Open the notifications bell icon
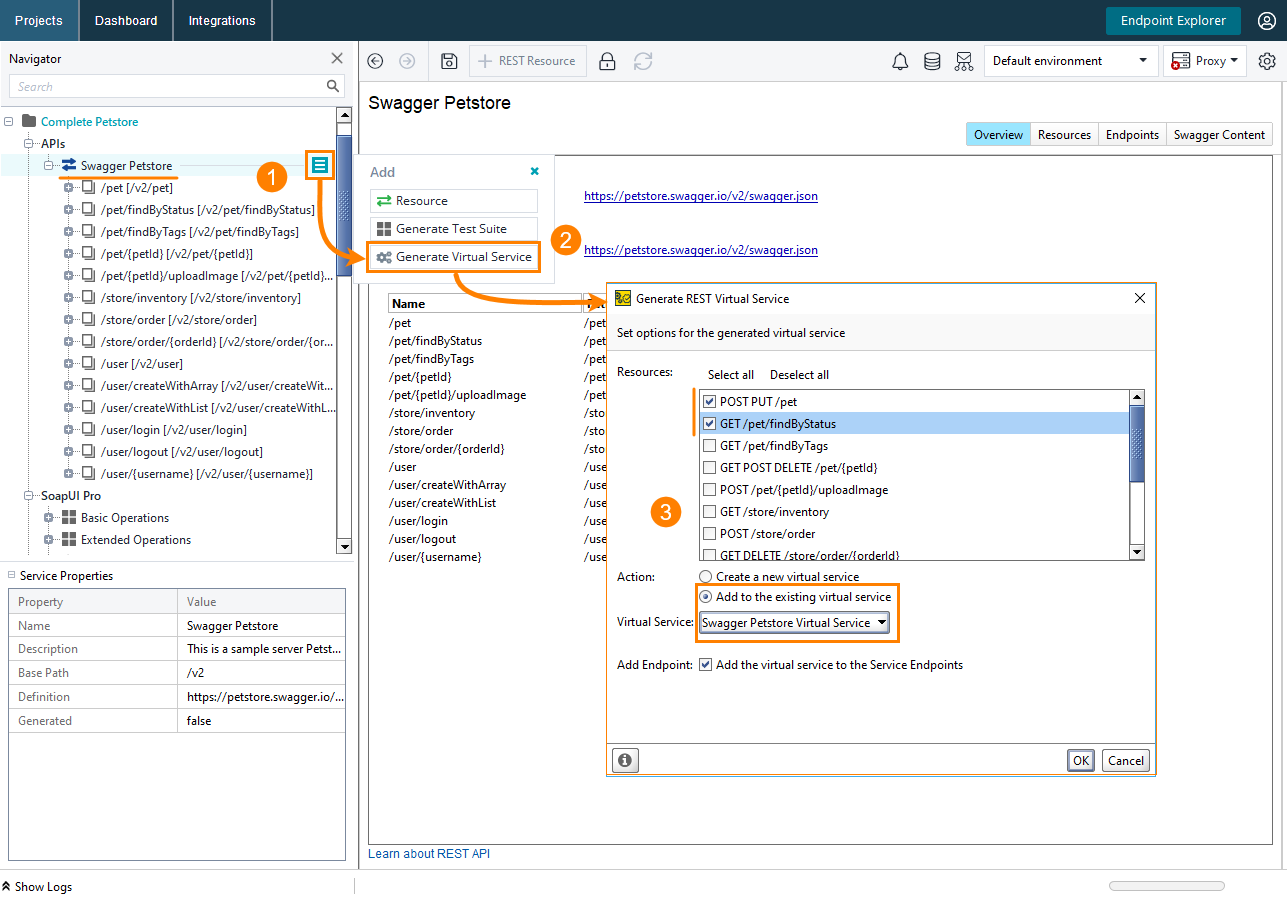The height and width of the screenshot is (897, 1287). click(x=900, y=61)
